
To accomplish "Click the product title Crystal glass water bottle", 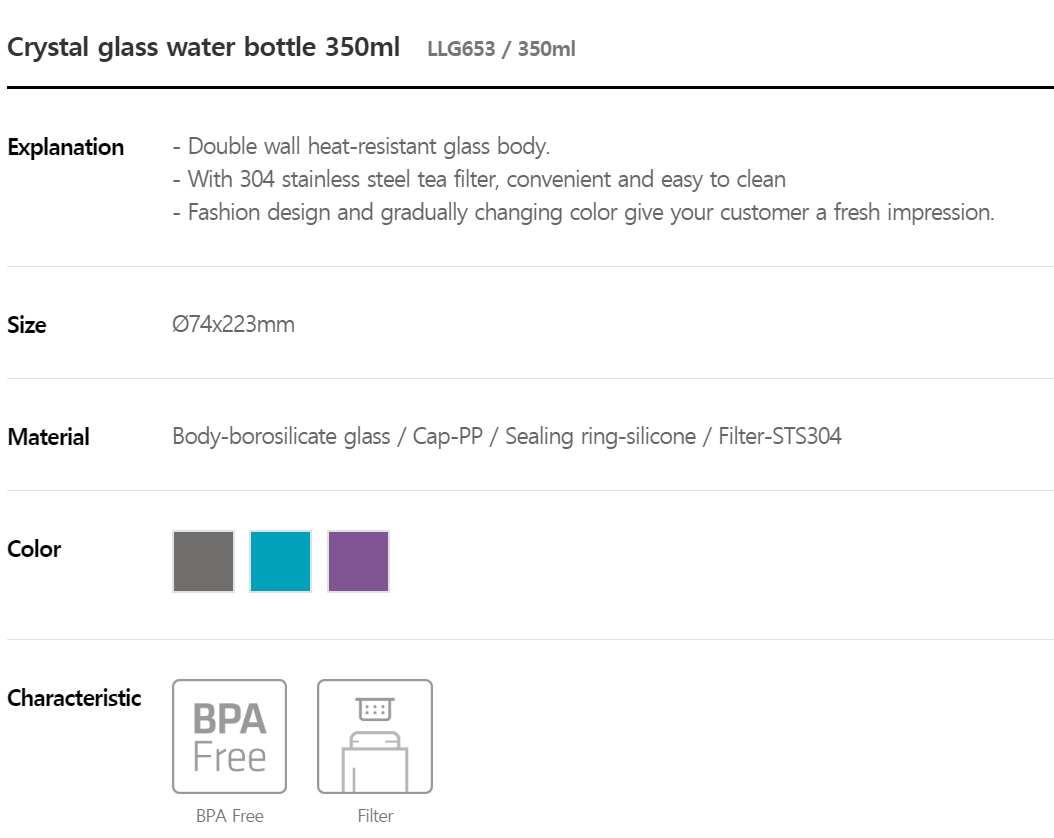I will coord(203,47).
